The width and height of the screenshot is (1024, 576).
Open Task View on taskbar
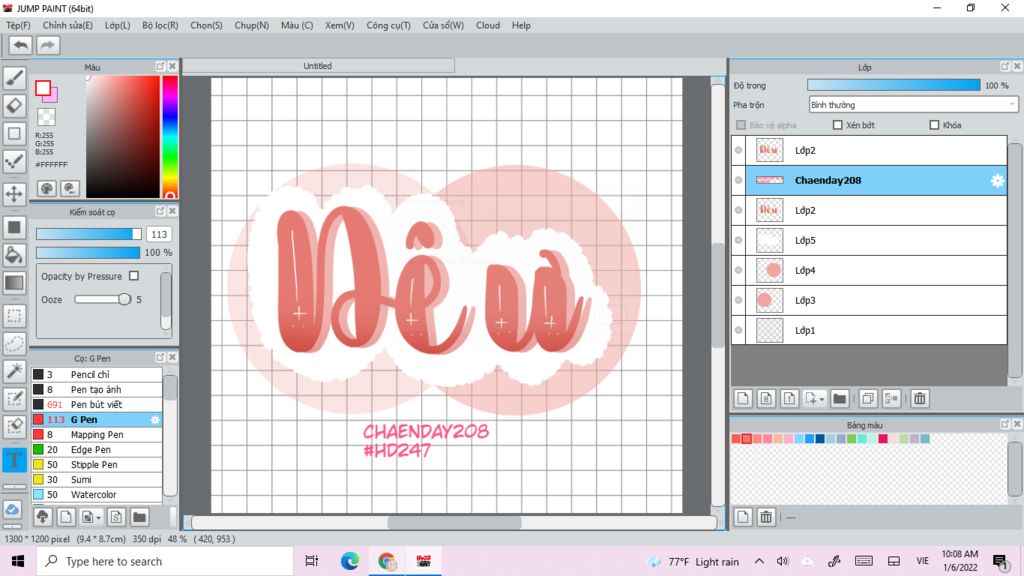(312, 561)
